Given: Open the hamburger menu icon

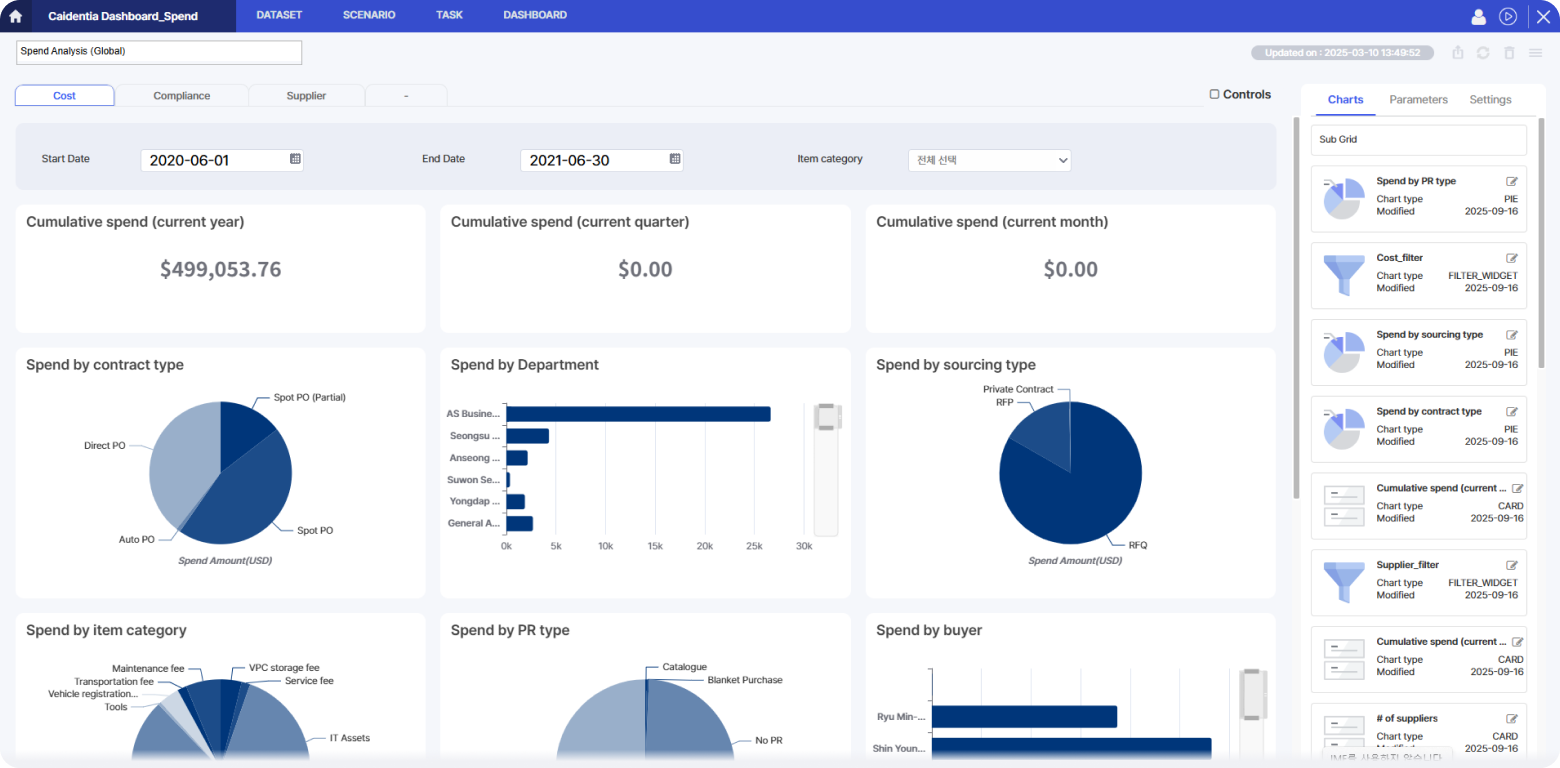Looking at the screenshot, I should [1535, 53].
